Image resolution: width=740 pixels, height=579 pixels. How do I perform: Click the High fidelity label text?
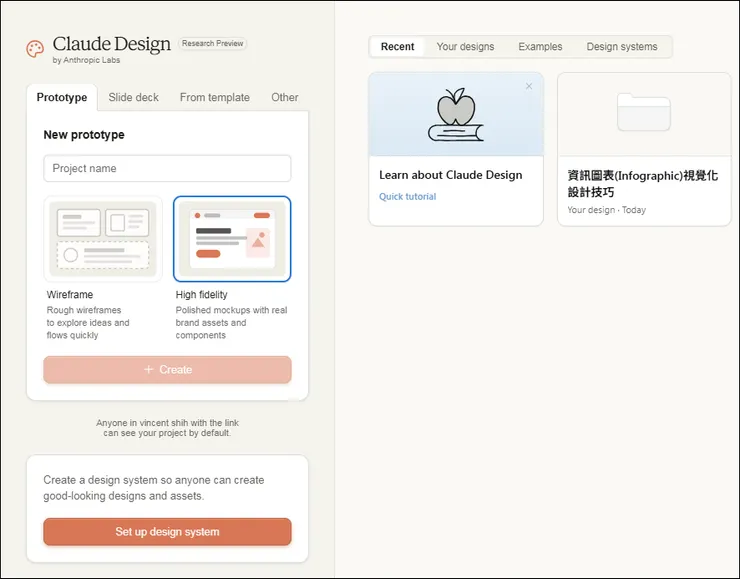click(202, 295)
